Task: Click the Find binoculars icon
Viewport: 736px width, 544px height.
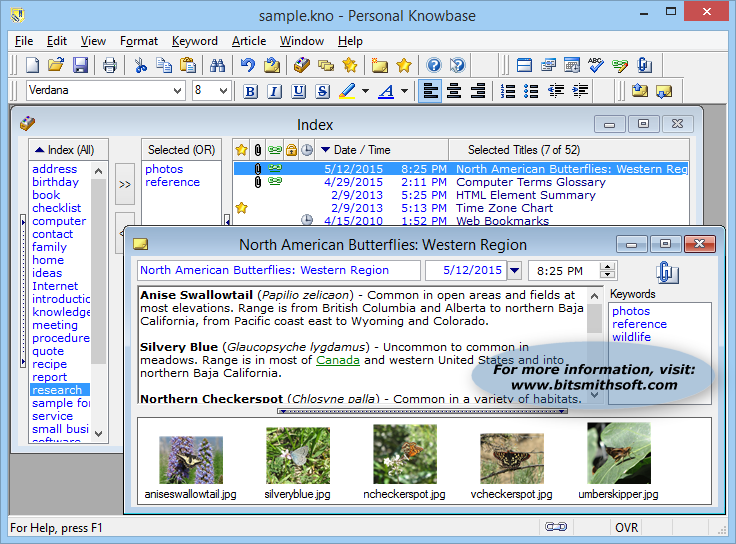Action: 217,66
